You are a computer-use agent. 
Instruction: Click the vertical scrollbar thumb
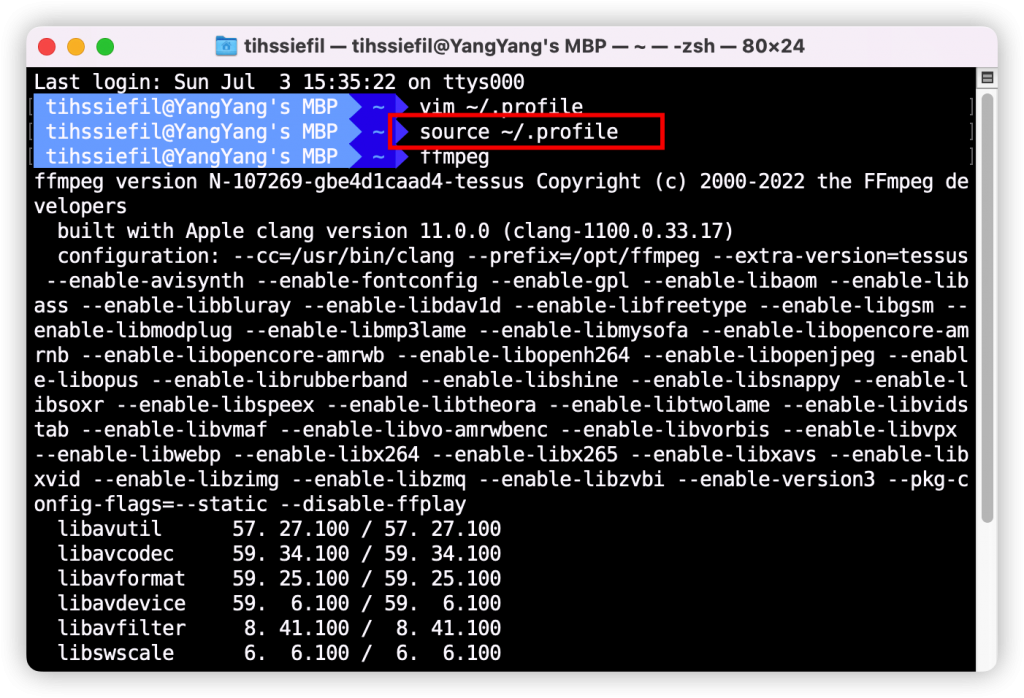987,310
